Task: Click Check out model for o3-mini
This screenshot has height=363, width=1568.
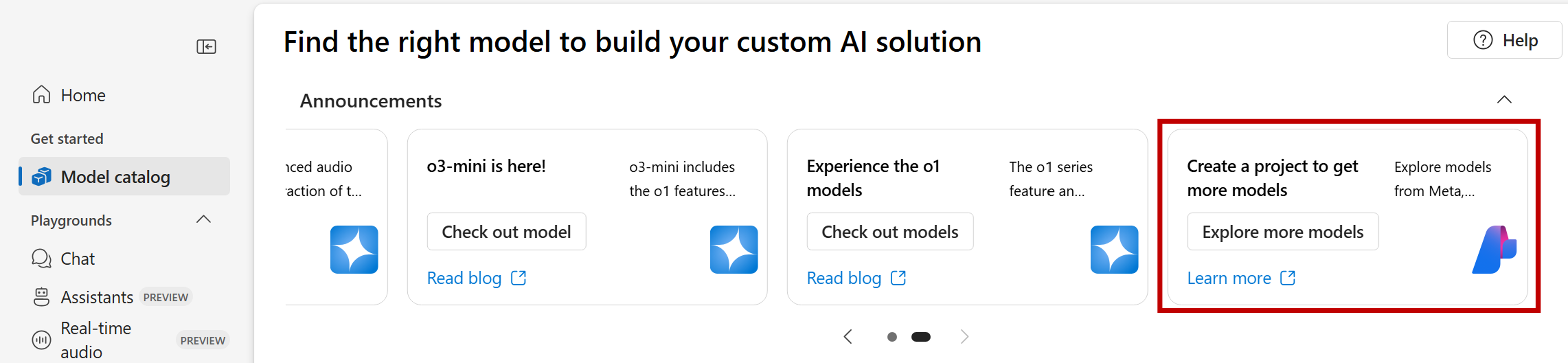Action: pyautogui.click(x=506, y=232)
